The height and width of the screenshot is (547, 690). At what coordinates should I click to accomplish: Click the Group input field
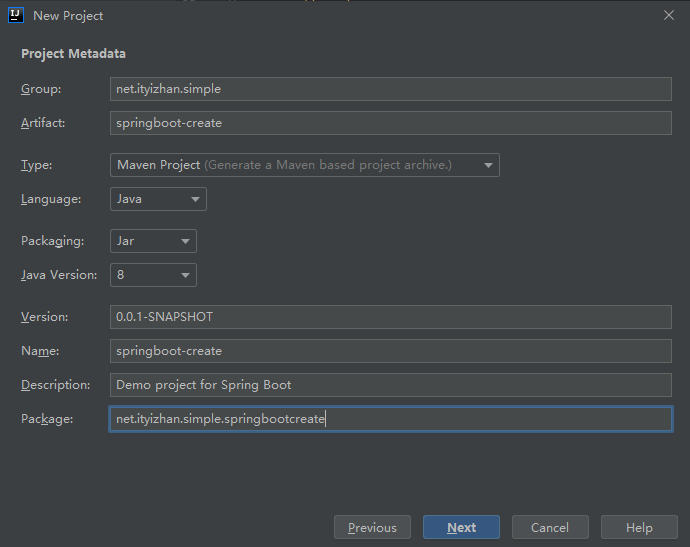coord(391,89)
